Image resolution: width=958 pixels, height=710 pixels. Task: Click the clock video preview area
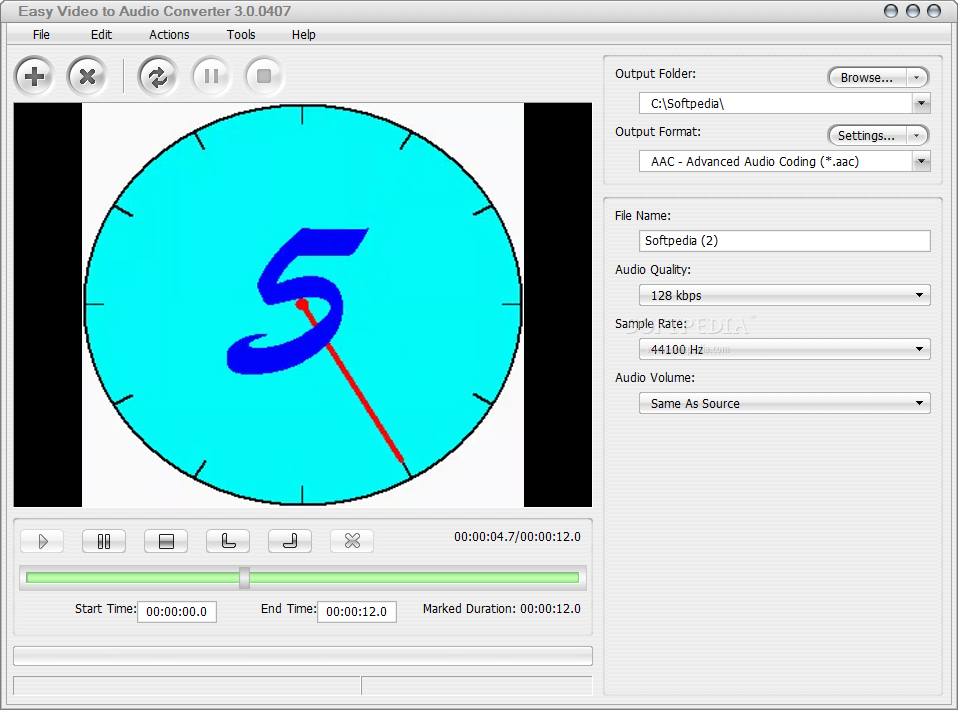[x=302, y=304]
